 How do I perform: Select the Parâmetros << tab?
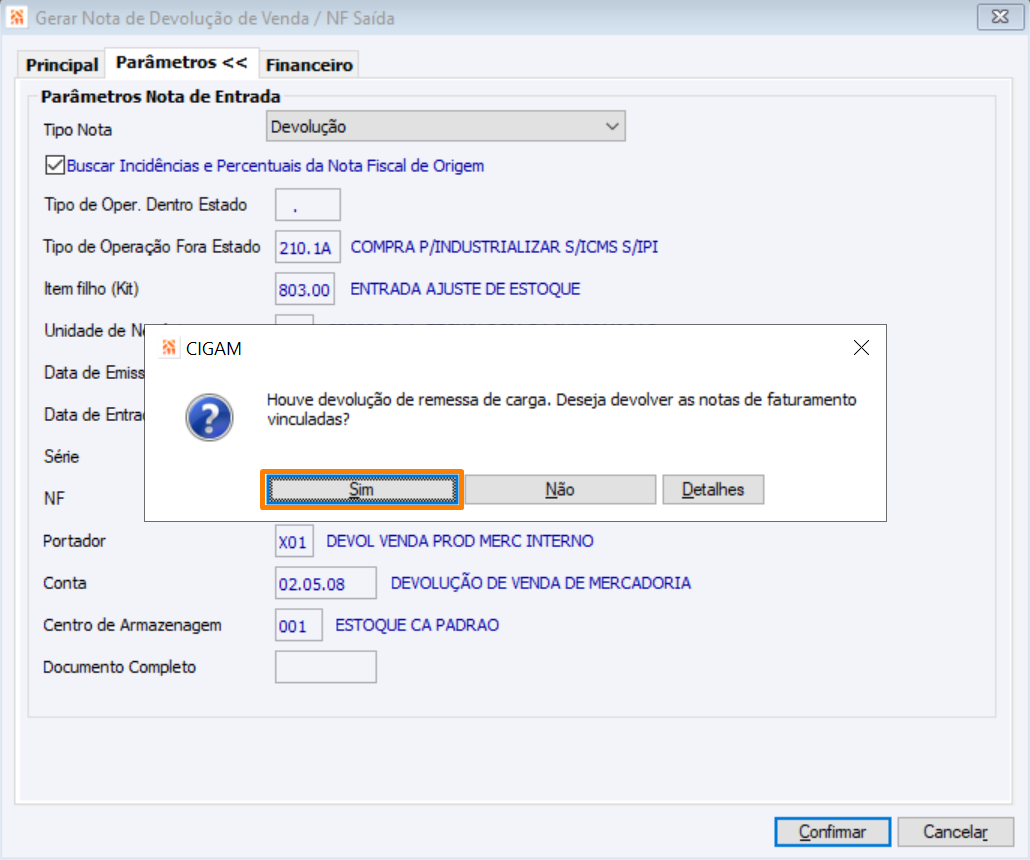pyautogui.click(x=181, y=62)
